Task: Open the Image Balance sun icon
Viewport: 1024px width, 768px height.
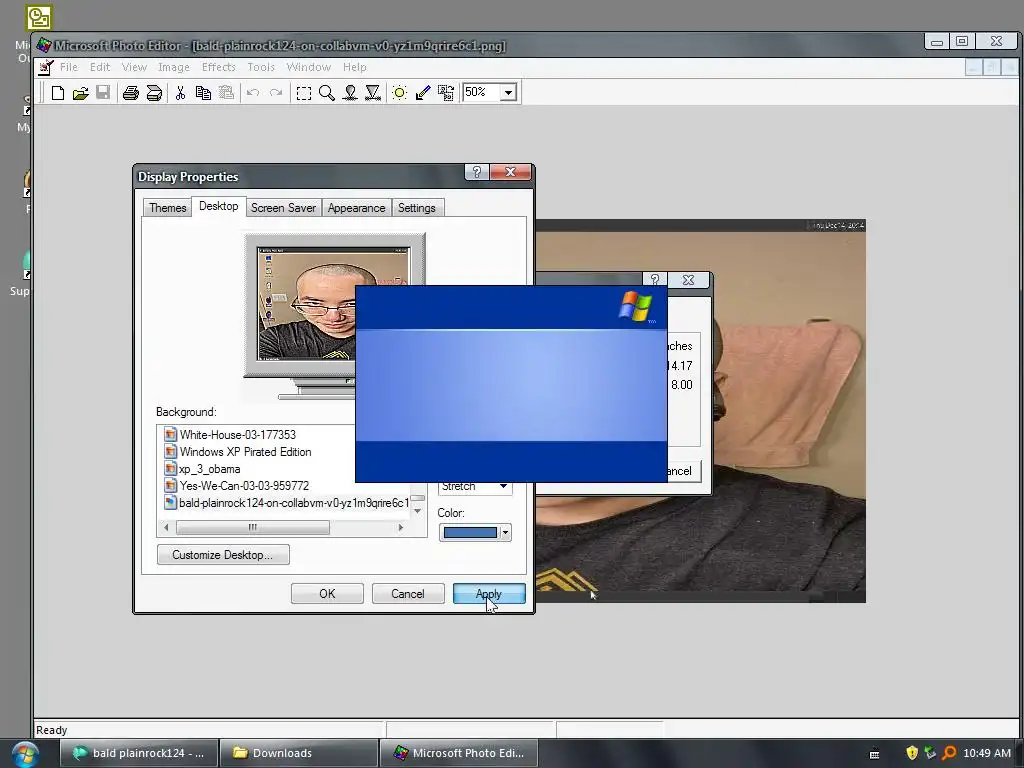Action: pos(400,93)
